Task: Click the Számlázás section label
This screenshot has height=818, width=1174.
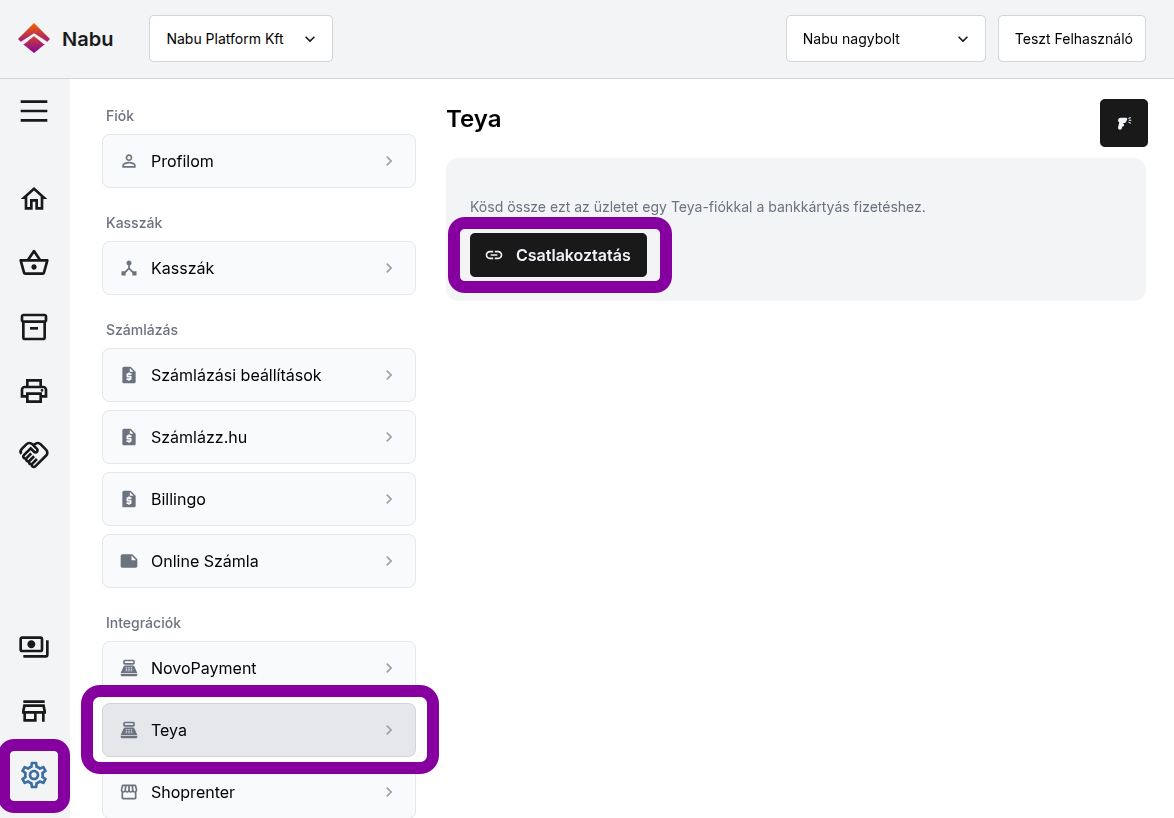Action: (142, 330)
